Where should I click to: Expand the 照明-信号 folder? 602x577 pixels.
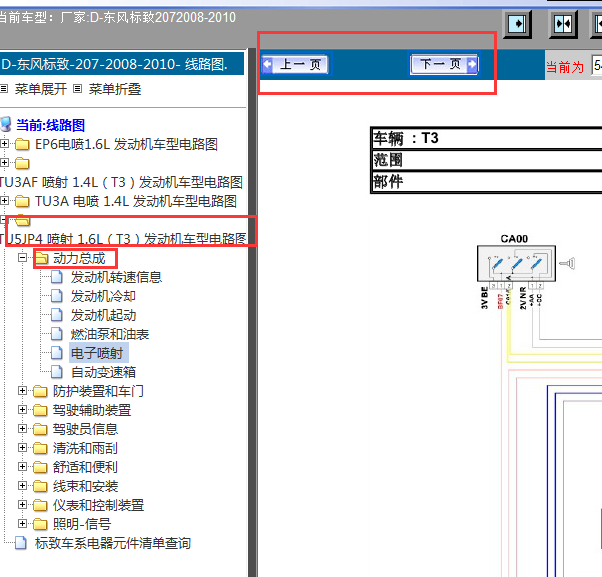(22, 524)
